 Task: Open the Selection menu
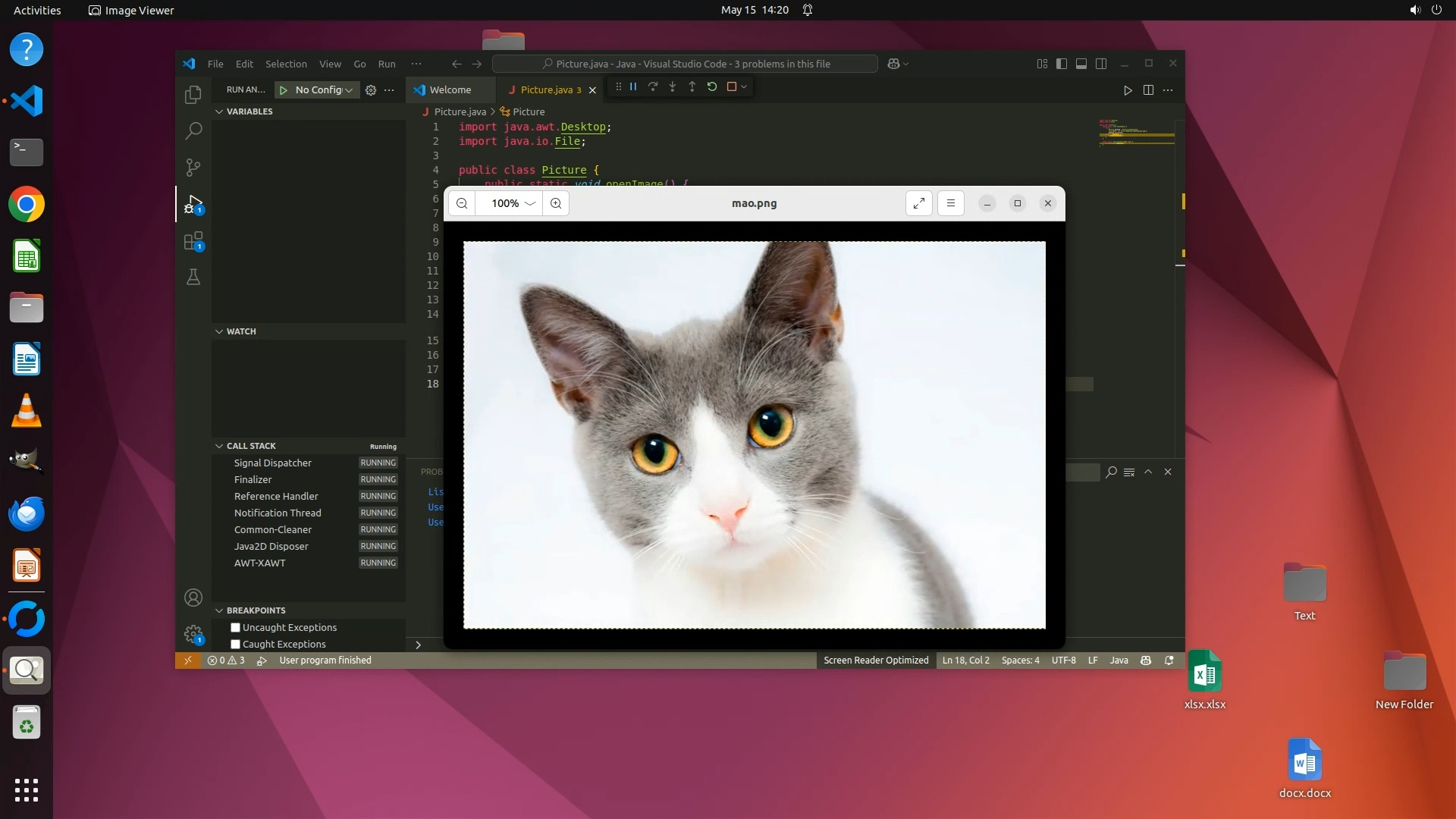tap(286, 64)
